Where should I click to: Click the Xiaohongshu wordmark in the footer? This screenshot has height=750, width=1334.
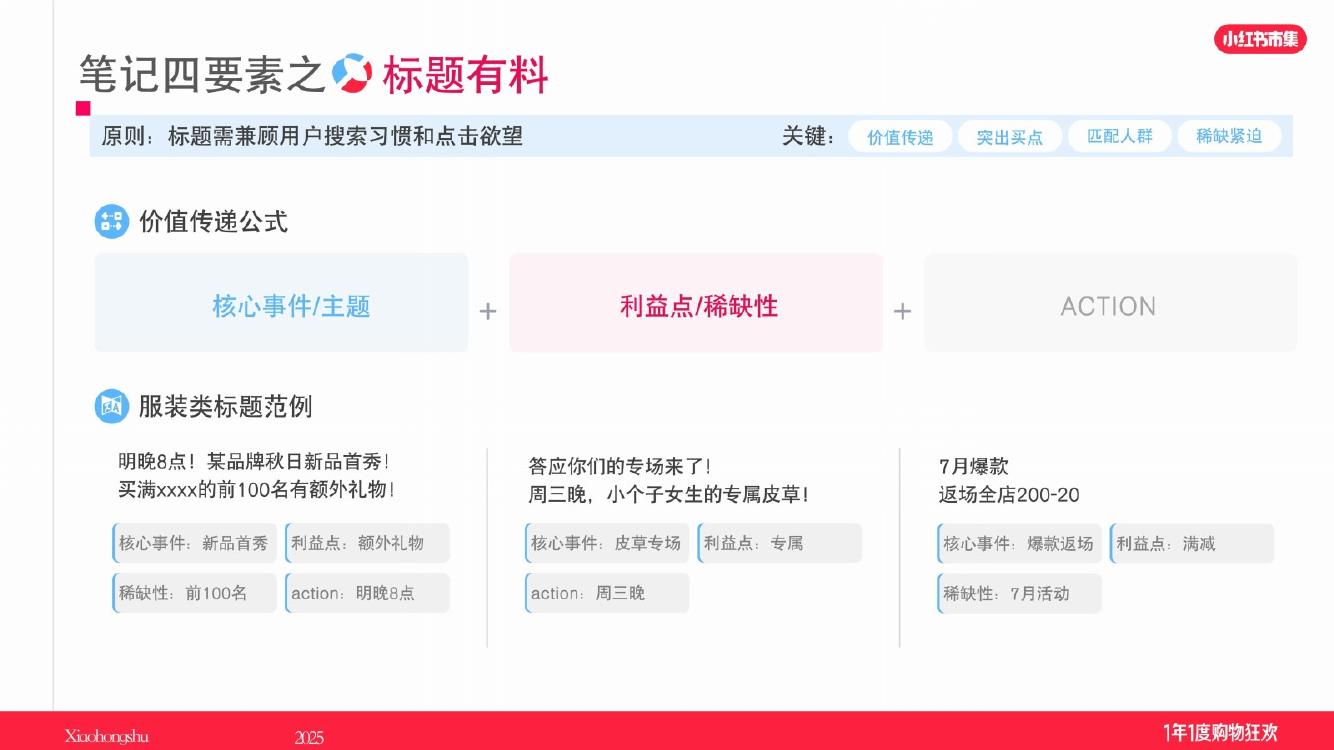click(x=112, y=736)
